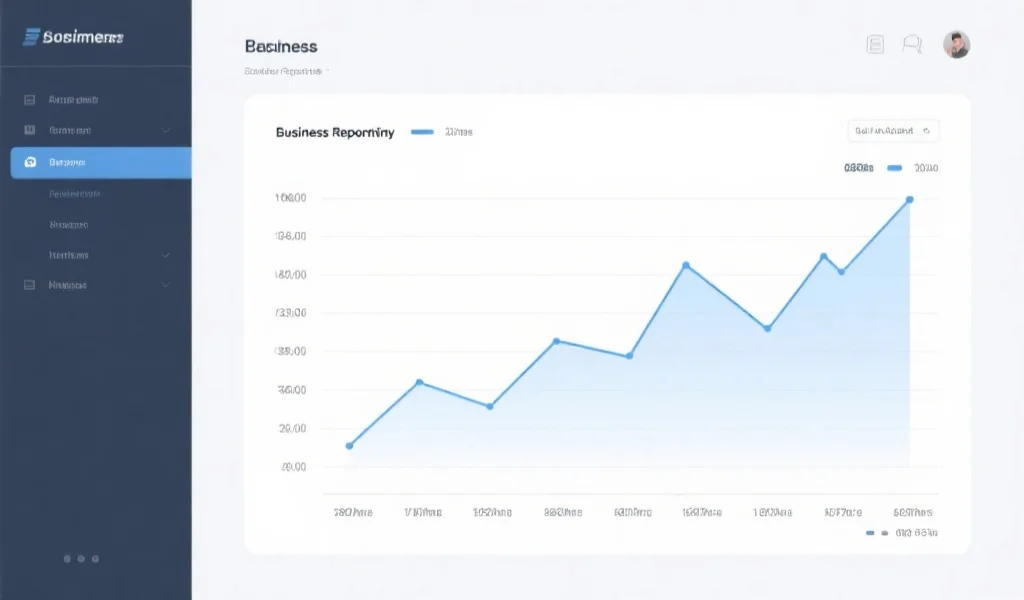Click the breadcrumb link under the Business heading
Screen dimensions: 1024x600
click(x=283, y=72)
